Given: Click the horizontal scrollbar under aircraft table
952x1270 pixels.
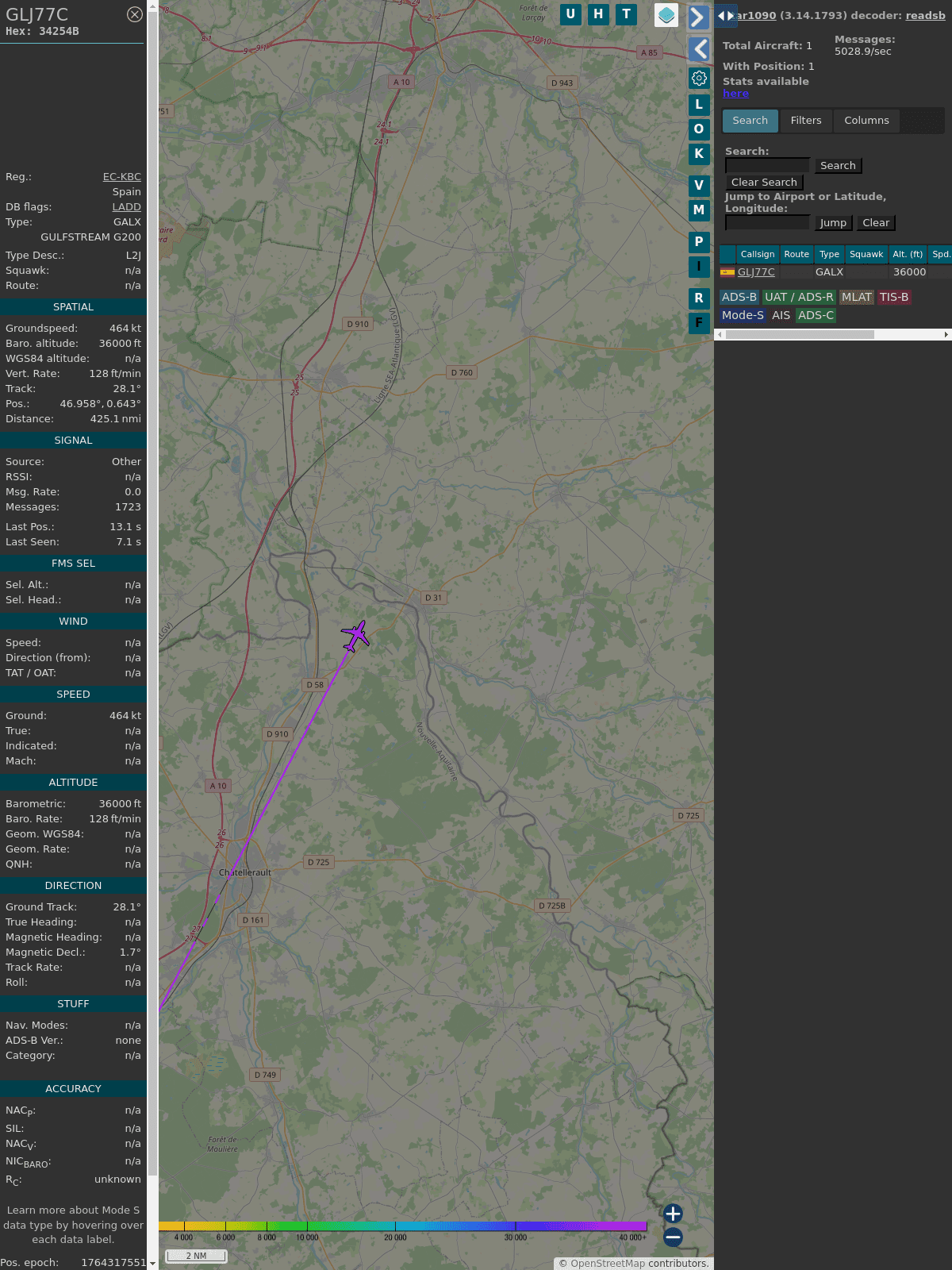Looking at the screenshot, I should click(800, 335).
